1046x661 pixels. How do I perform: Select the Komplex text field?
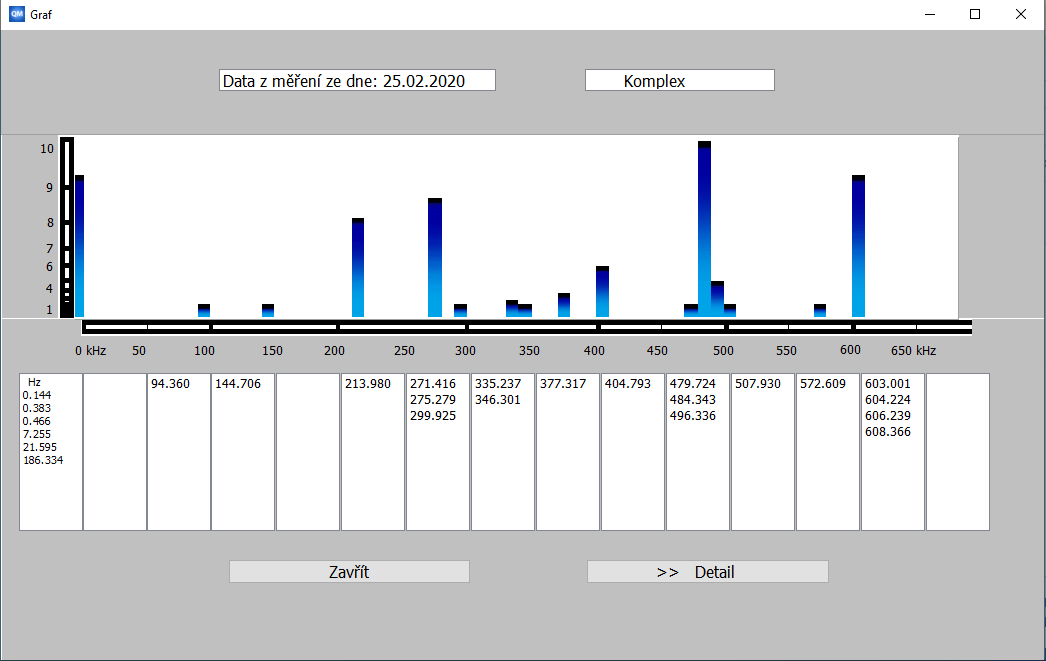coord(679,81)
